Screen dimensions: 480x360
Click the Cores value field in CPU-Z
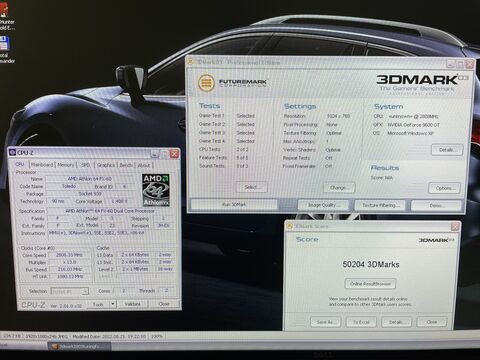click(124, 291)
